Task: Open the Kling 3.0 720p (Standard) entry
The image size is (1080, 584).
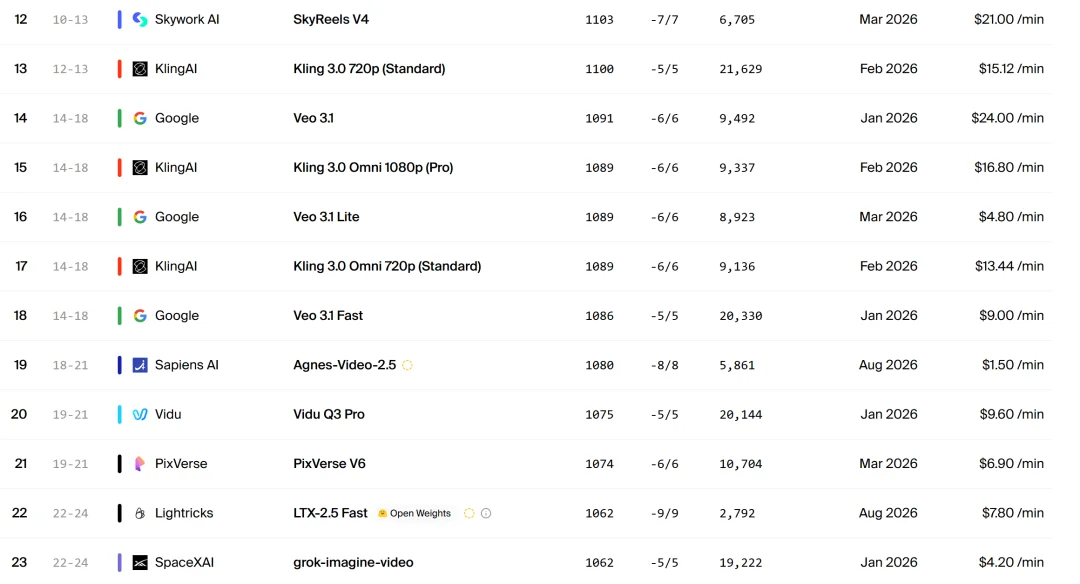Action: 369,69
